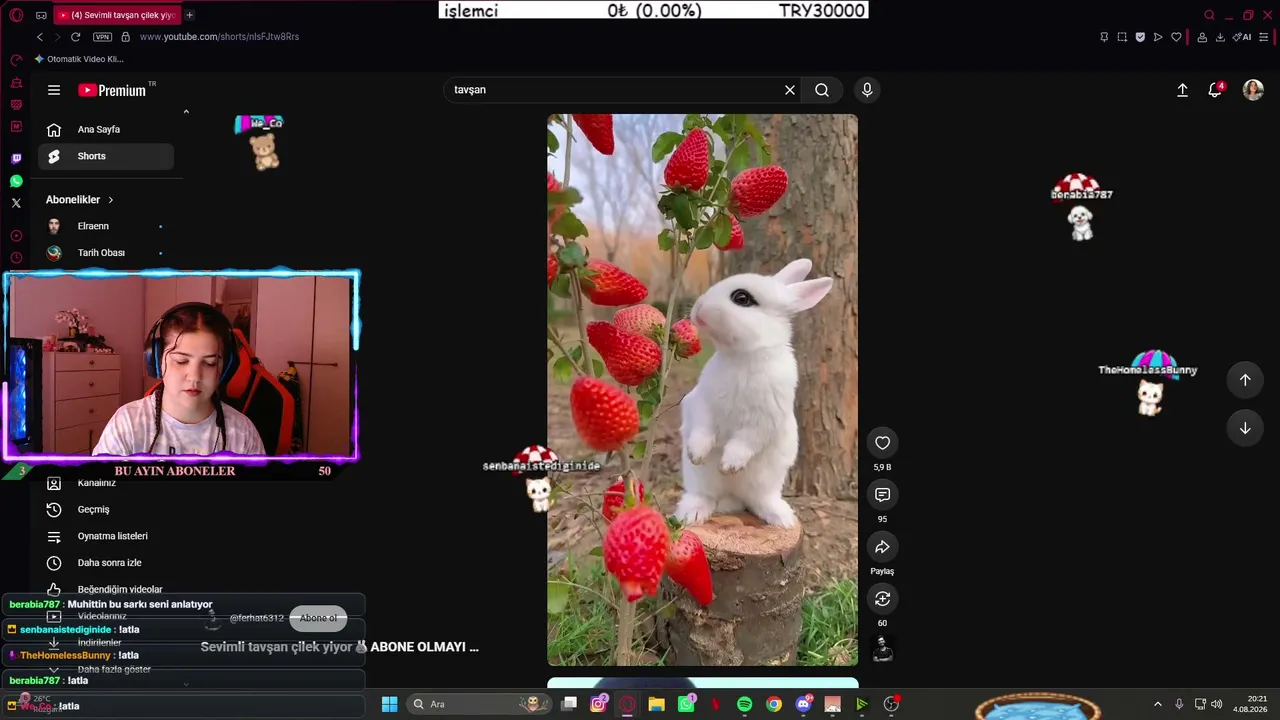Show hidden system tray icons
The image size is (1280, 720).
point(1158,704)
